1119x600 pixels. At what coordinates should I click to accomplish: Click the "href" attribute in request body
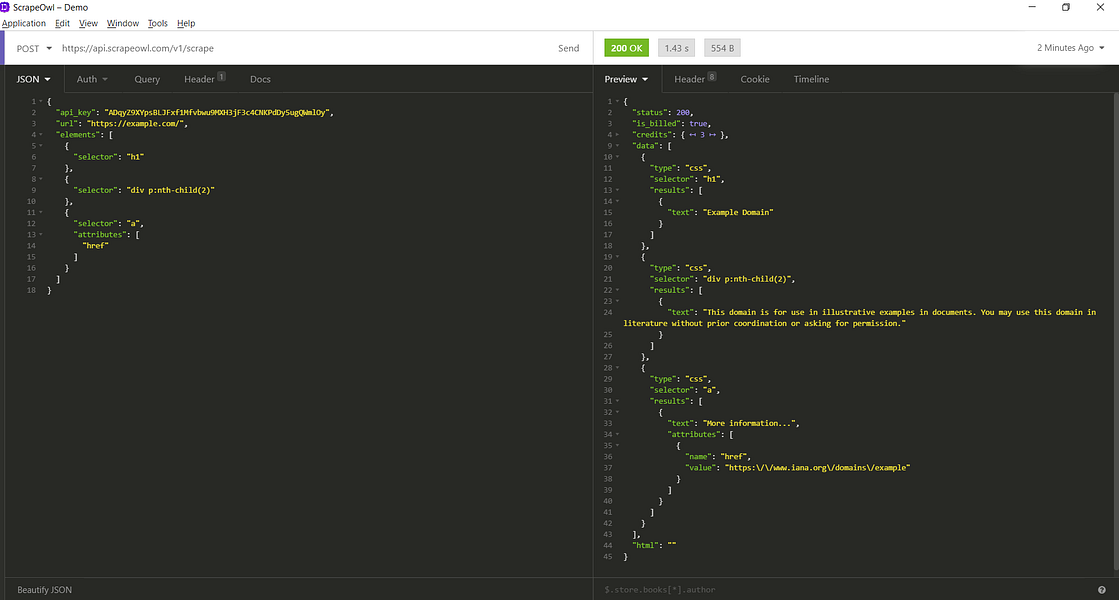pyautogui.click(x=96, y=245)
